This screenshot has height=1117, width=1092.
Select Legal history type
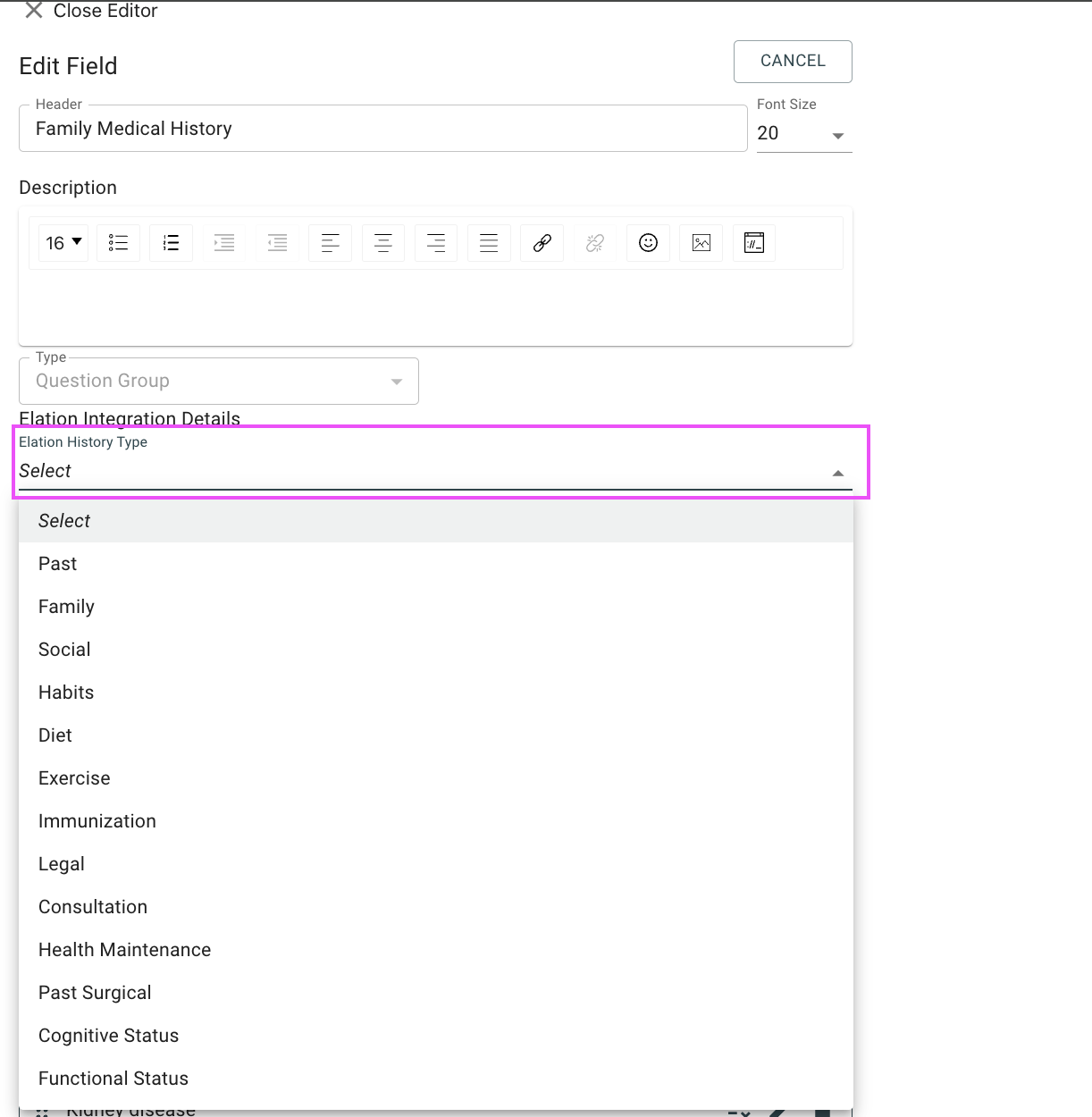click(436, 864)
